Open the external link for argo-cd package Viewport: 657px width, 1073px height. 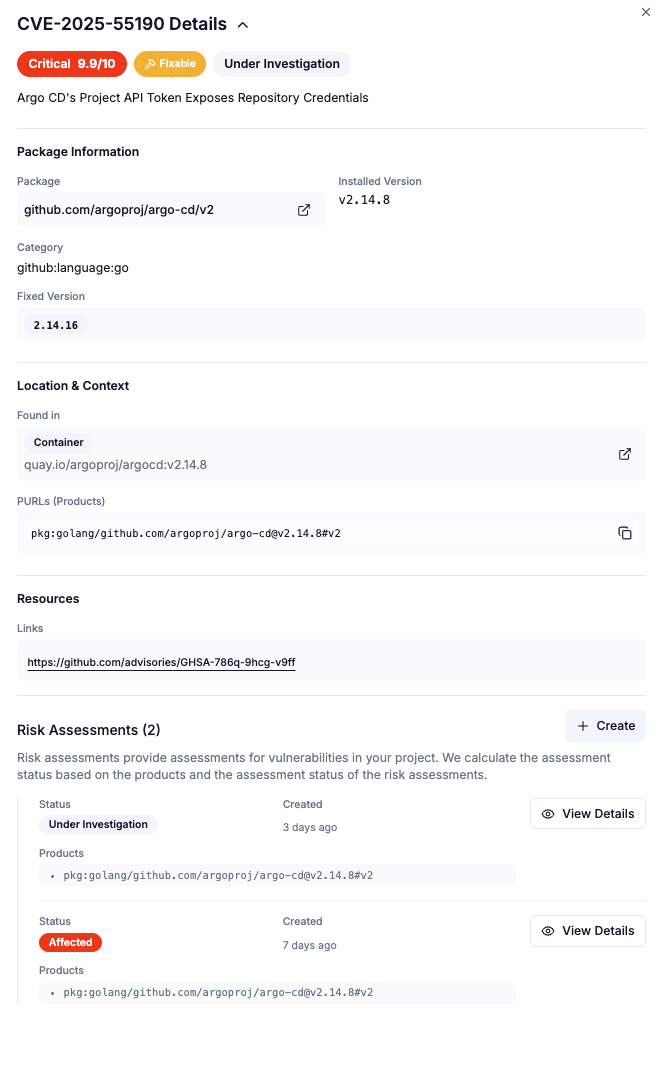click(304, 210)
